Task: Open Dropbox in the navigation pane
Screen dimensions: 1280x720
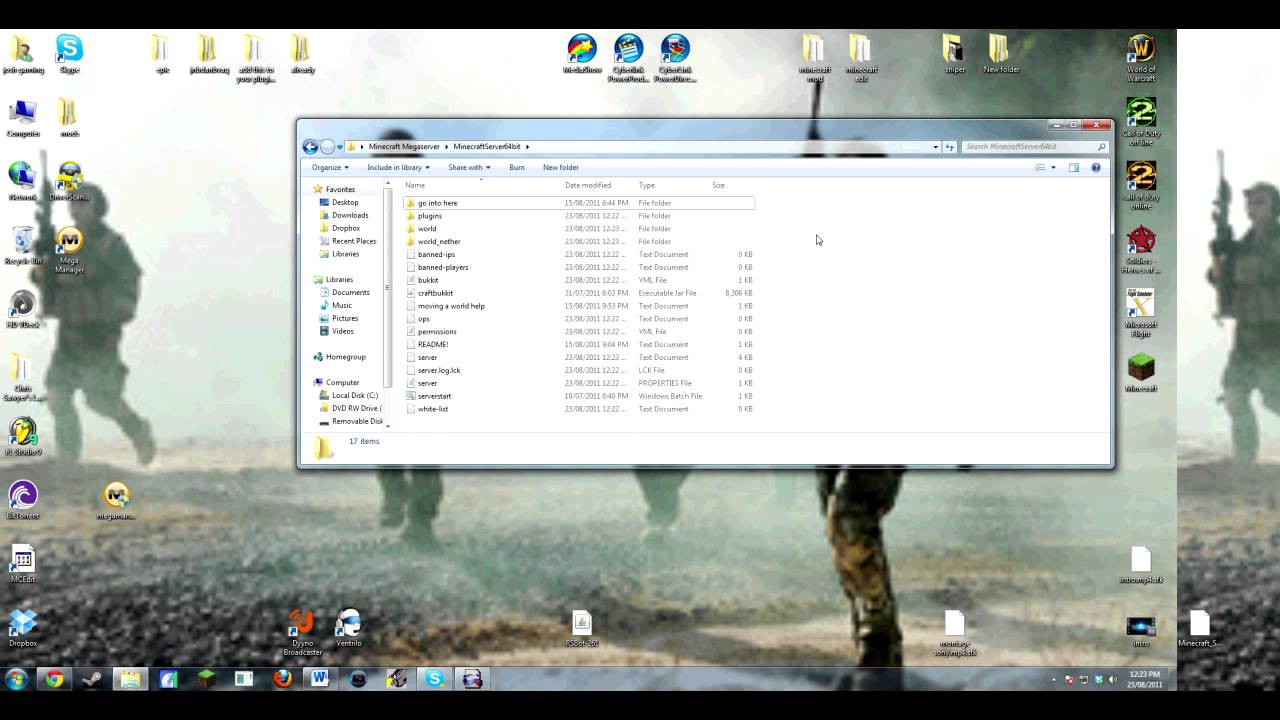Action: (x=345, y=228)
